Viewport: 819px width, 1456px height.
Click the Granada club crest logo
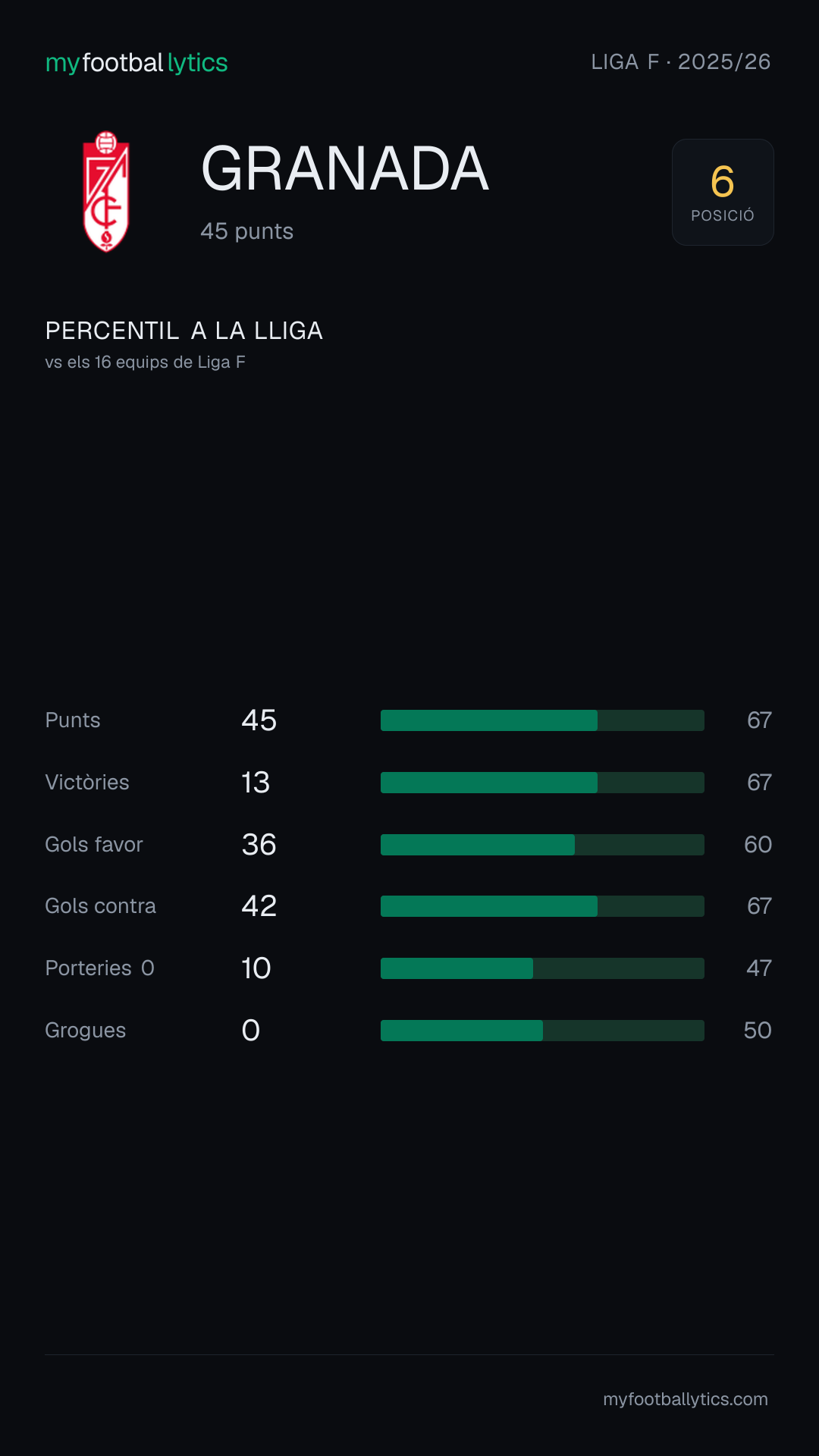(x=106, y=191)
